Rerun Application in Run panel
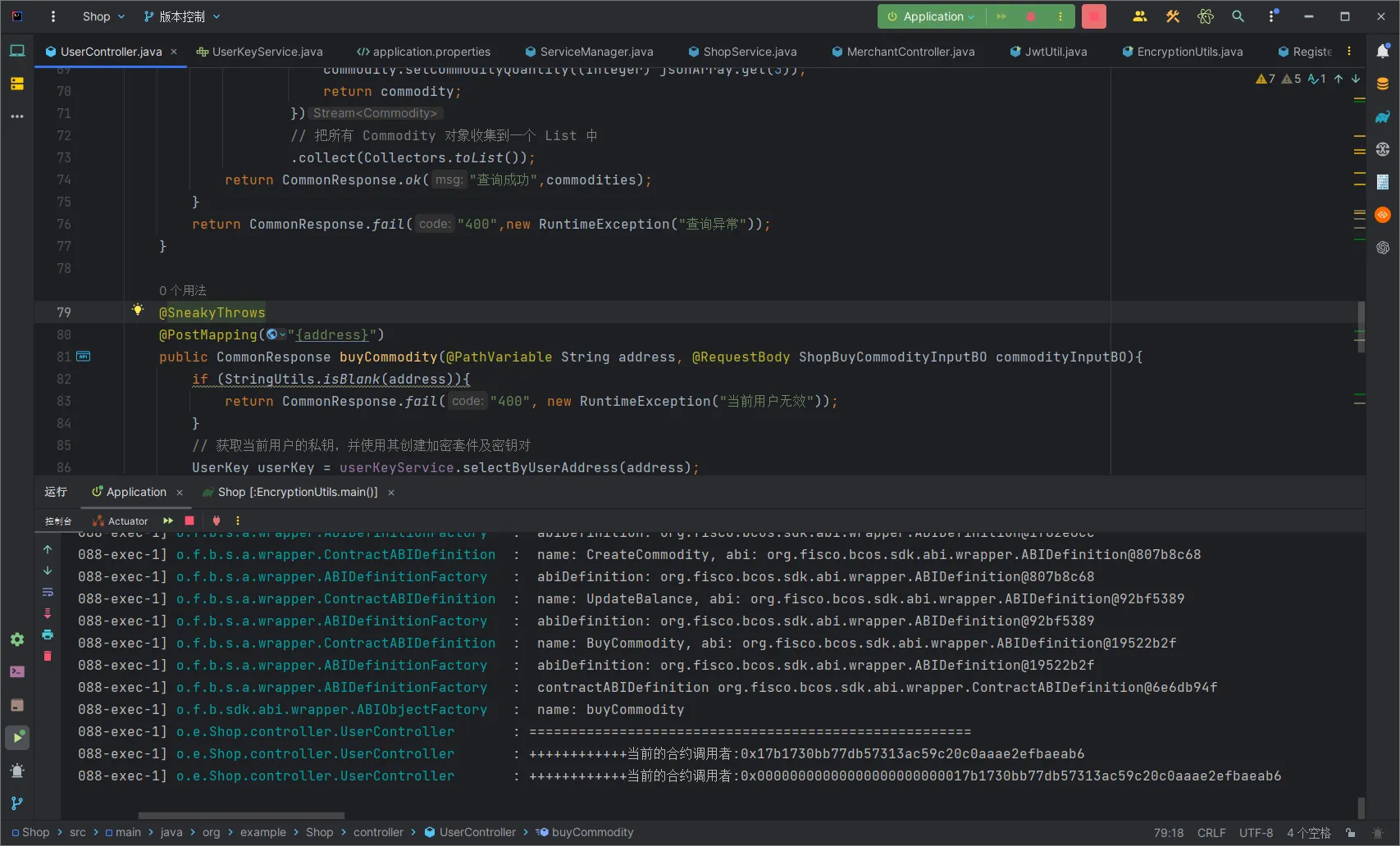 (168, 521)
